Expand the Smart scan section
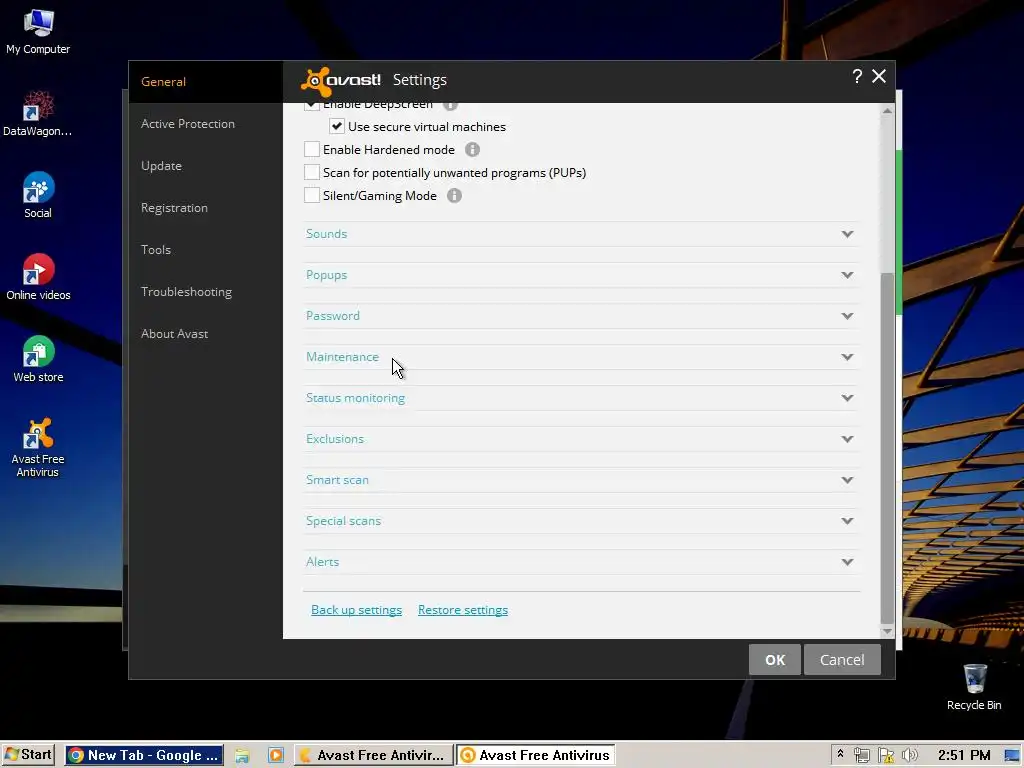This screenshot has height=768, width=1024. (582, 480)
